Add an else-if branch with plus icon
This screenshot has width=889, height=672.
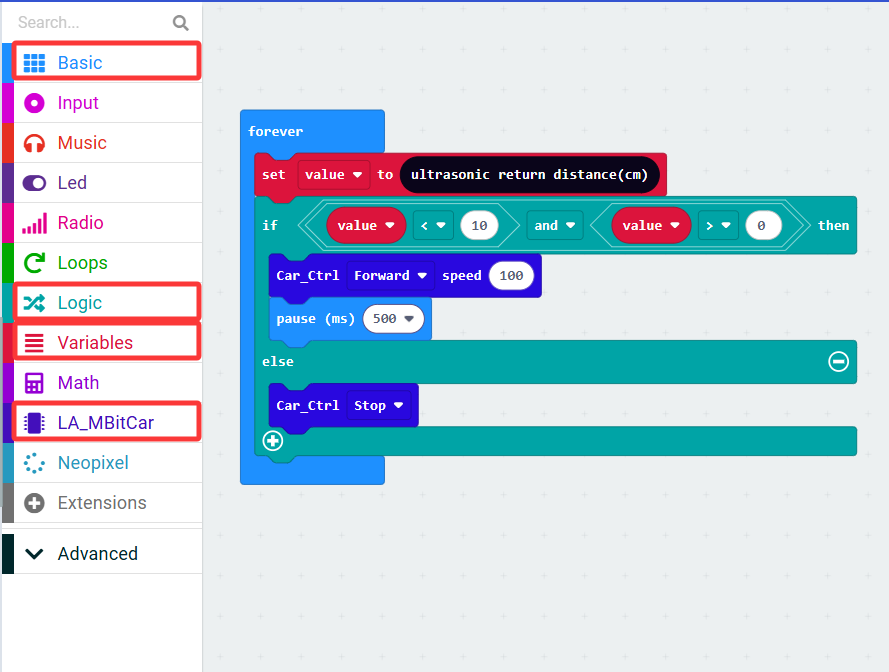273,441
